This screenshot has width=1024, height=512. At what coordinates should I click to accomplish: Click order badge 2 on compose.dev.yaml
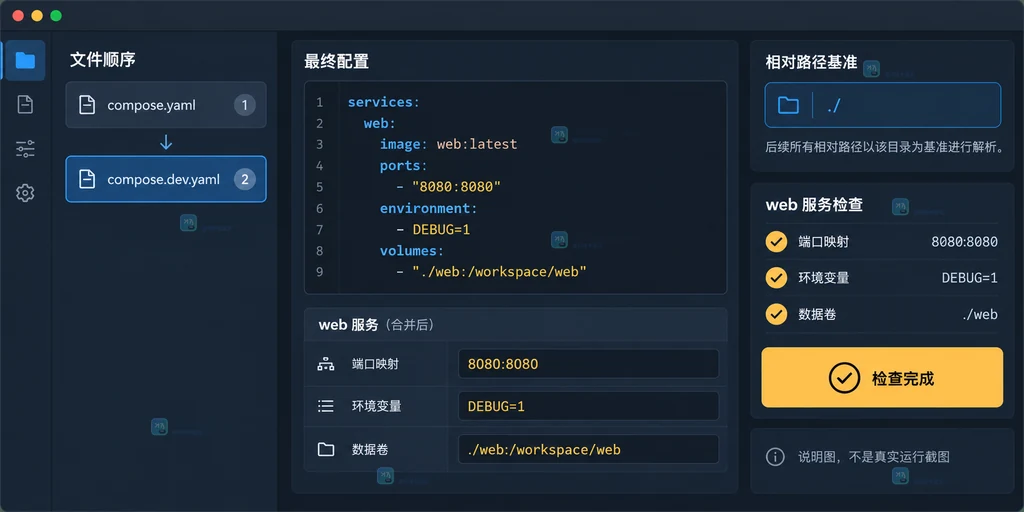pyautogui.click(x=245, y=180)
